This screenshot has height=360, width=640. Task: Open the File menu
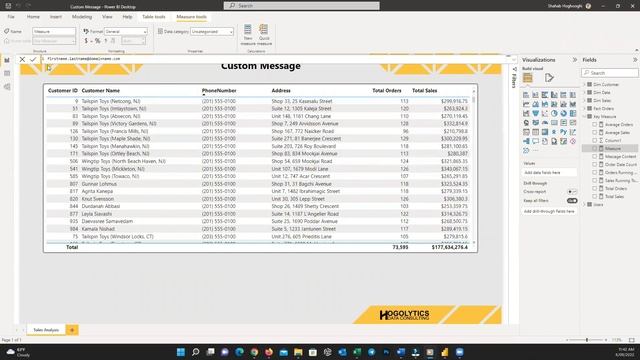11,17
